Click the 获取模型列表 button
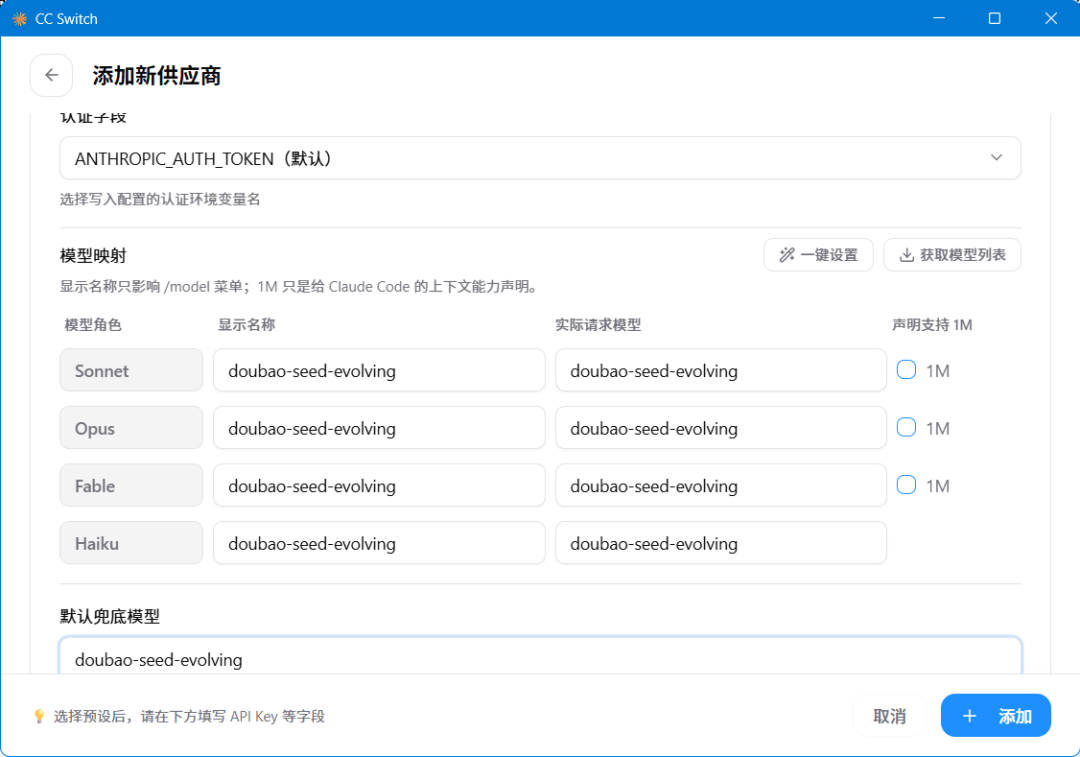 click(x=952, y=255)
